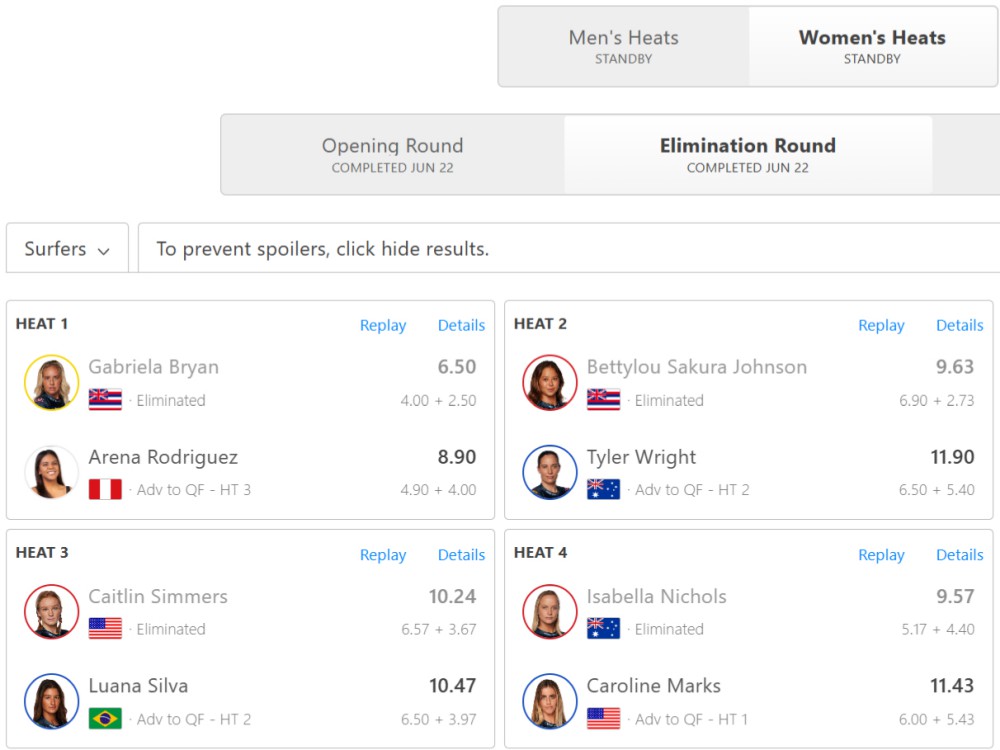Image resolution: width=1000 pixels, height=750 pixels.
Task: Click Australian flag under Tyler Wright
Action: (603, 489)
